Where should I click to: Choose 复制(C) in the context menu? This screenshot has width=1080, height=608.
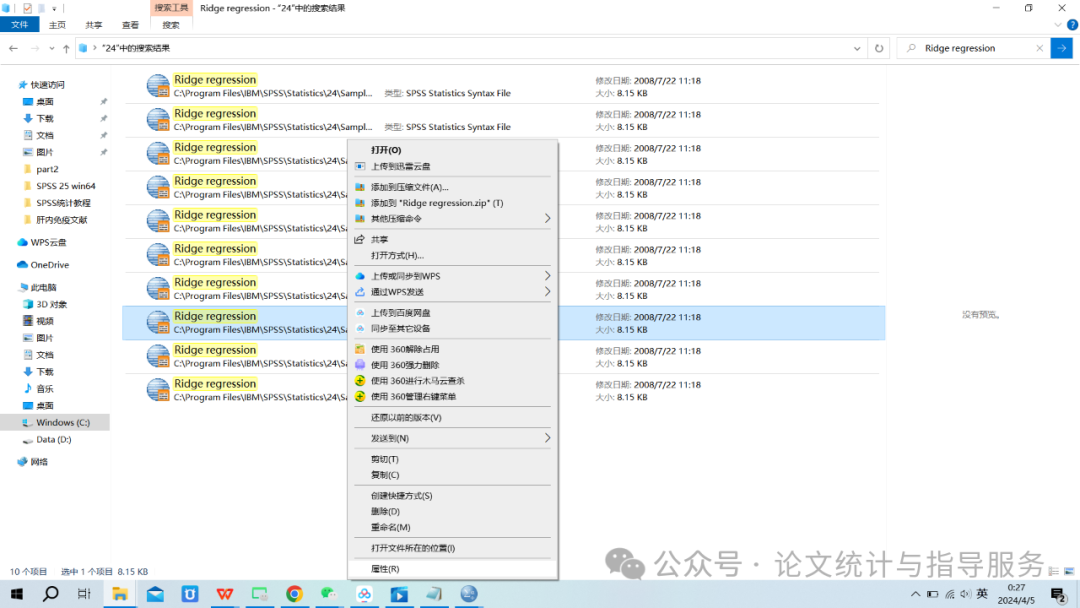453,474
